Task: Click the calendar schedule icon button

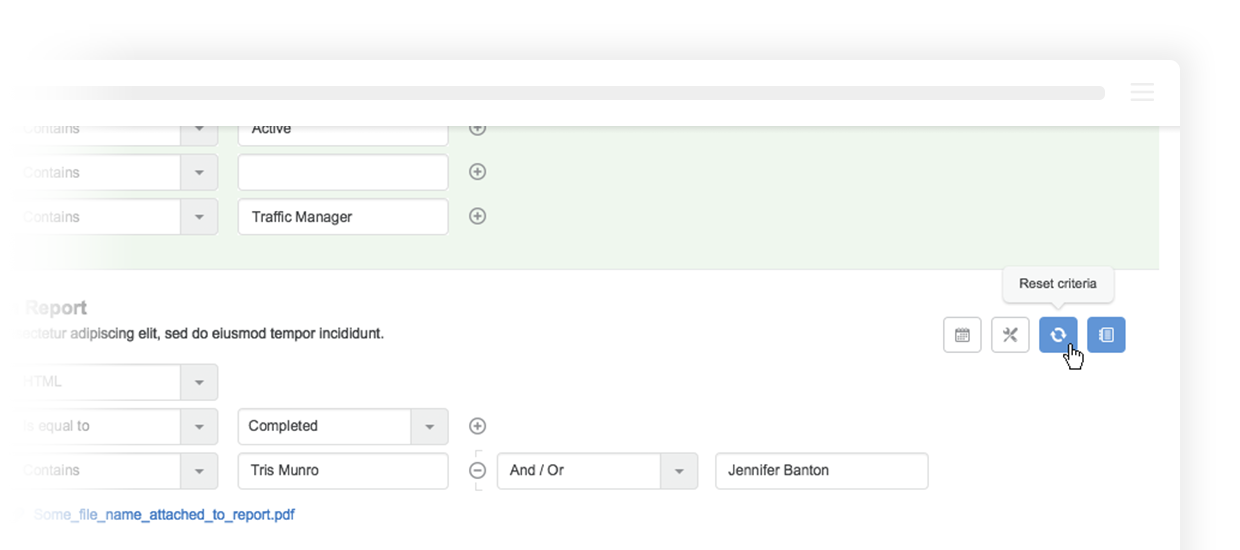Action: pos(962,335)
